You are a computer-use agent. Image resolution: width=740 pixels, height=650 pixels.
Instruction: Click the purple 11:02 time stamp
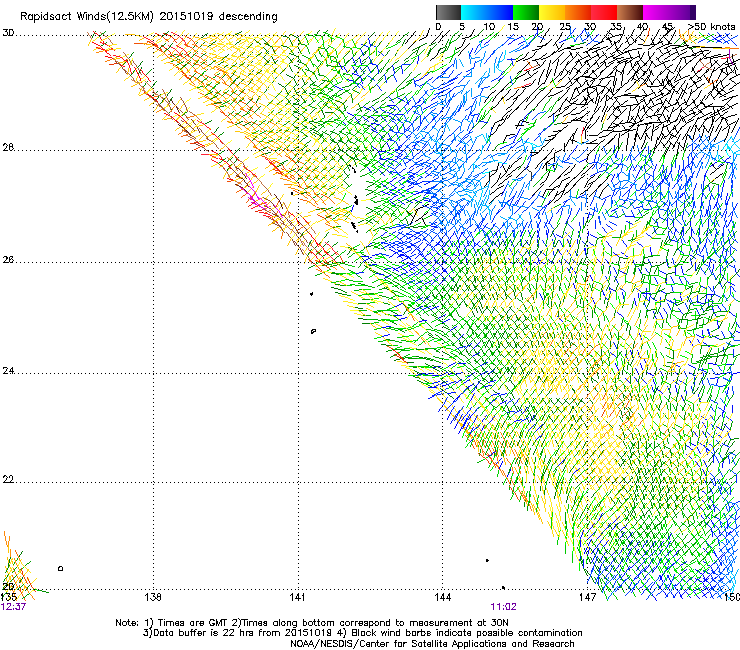click(504, 607)
